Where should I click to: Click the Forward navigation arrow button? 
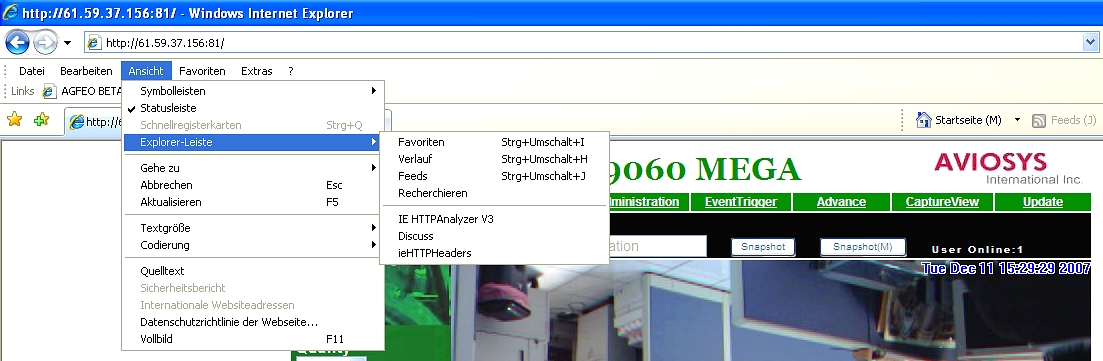[45, 43]
